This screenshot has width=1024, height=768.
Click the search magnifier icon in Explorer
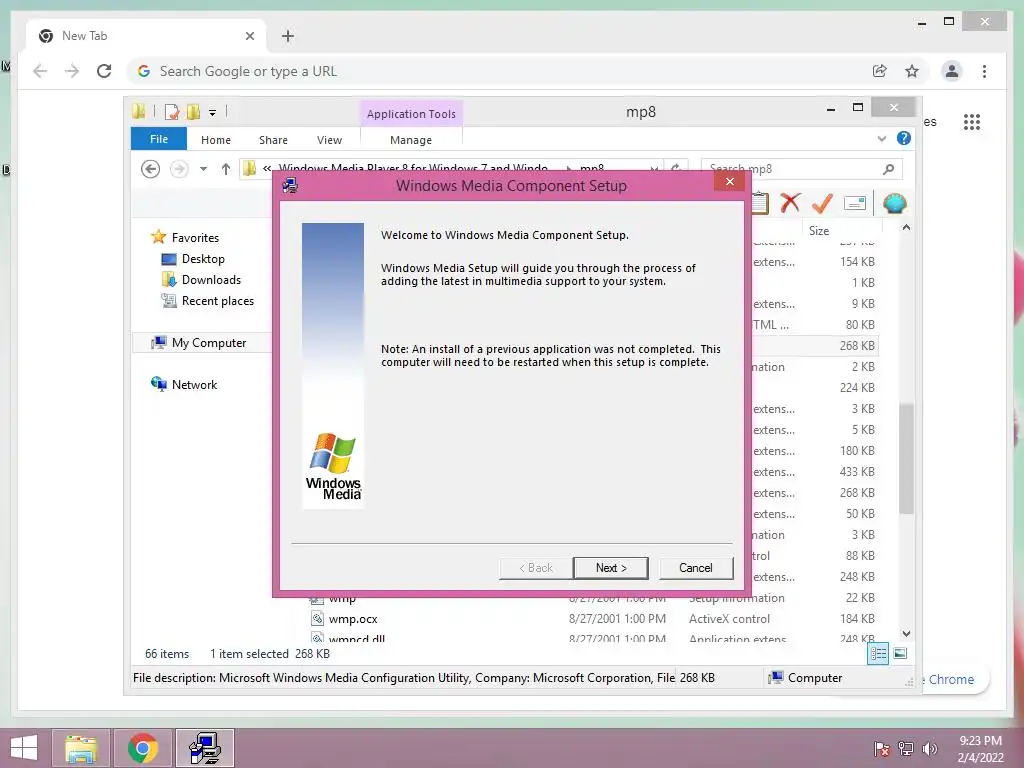click(888, 169)
